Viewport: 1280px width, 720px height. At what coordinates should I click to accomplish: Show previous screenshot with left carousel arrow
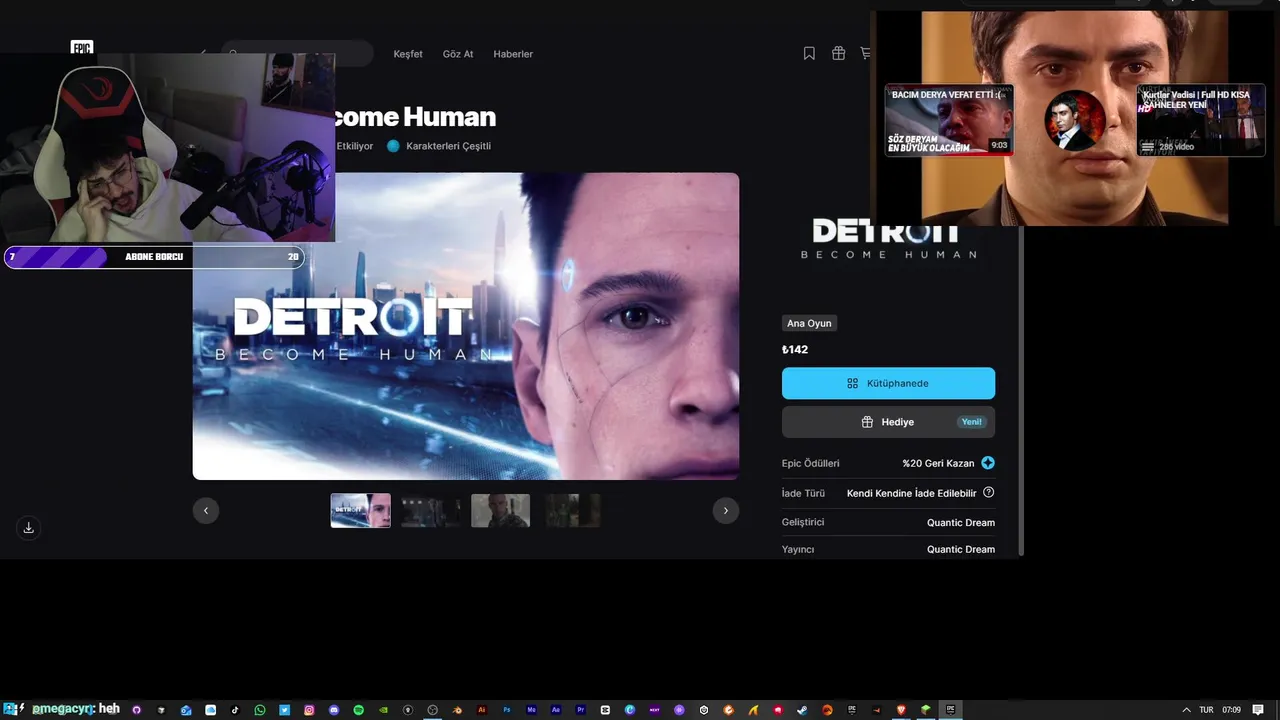[x=206, y=510]
